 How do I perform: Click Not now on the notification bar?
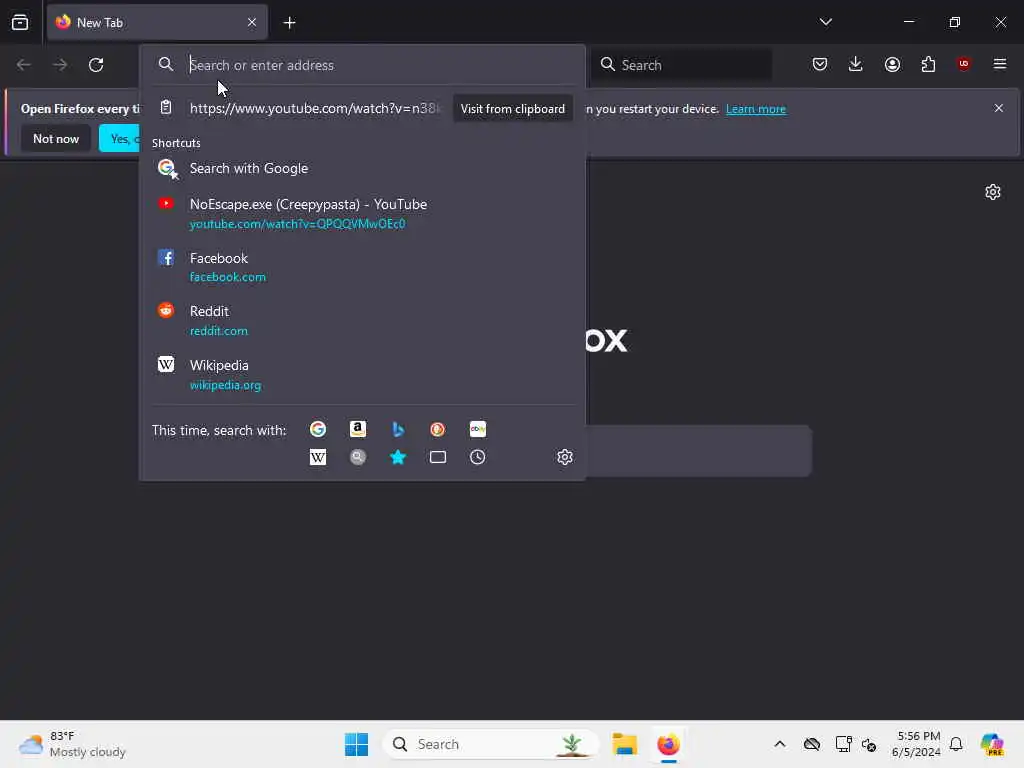click(x=56, y=138)
